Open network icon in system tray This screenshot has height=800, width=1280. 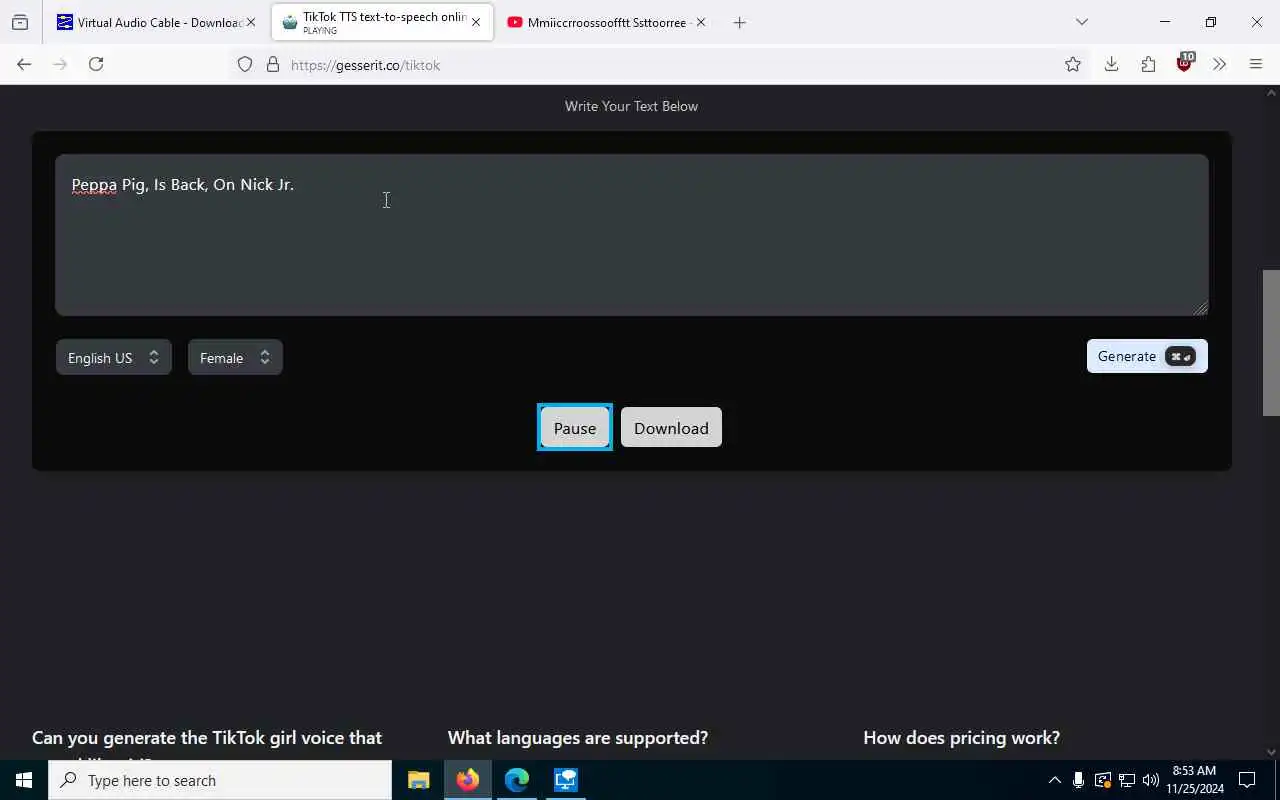(1127, 780)
